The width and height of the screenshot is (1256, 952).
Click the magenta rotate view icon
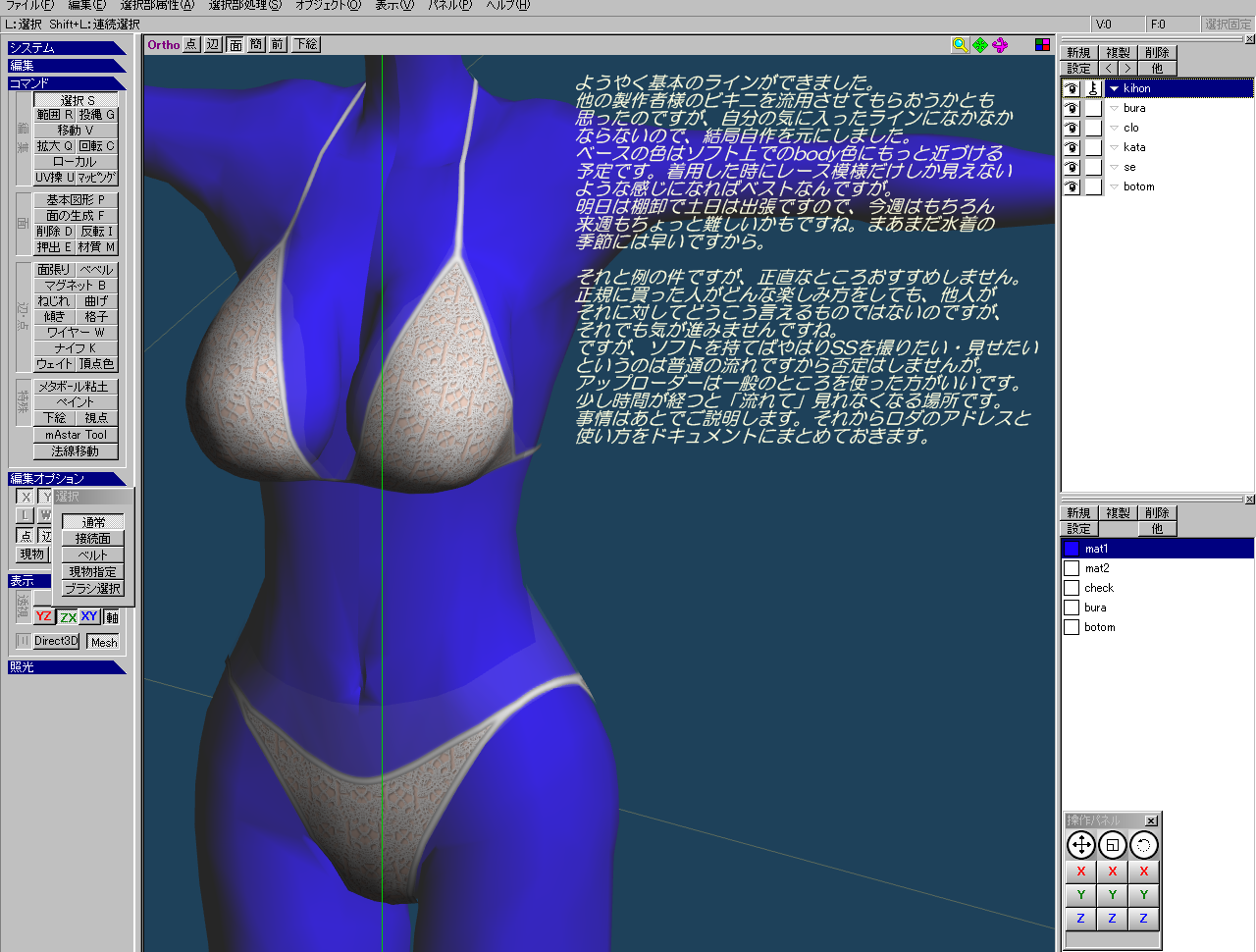pyautogui.click(x=1000, y=45)
